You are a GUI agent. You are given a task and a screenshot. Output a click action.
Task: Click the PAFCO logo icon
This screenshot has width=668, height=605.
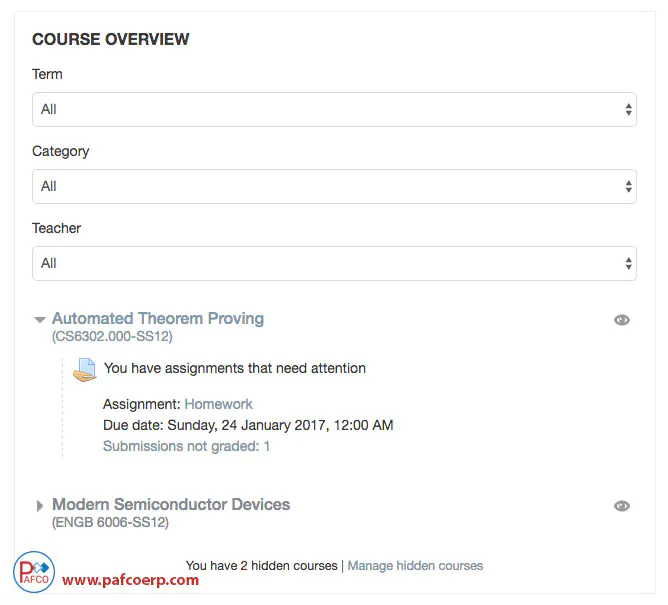pyautogui.click(x=34, y=571)
